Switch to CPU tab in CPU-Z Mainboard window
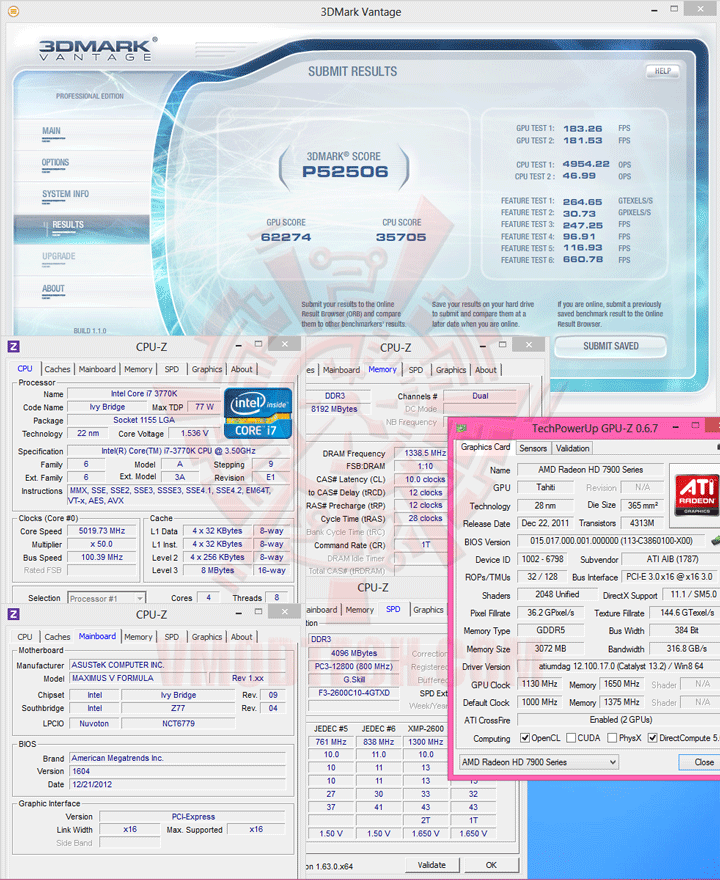The image size is (720, 880). [x=25, y=637]
